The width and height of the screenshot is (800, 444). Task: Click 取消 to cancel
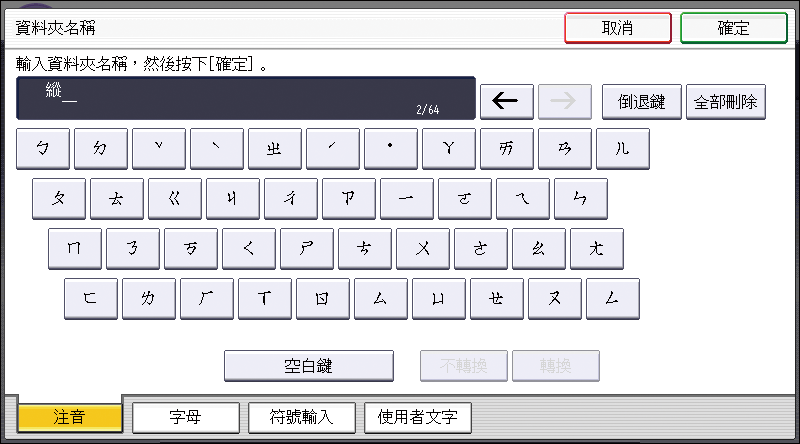point(617,28)
